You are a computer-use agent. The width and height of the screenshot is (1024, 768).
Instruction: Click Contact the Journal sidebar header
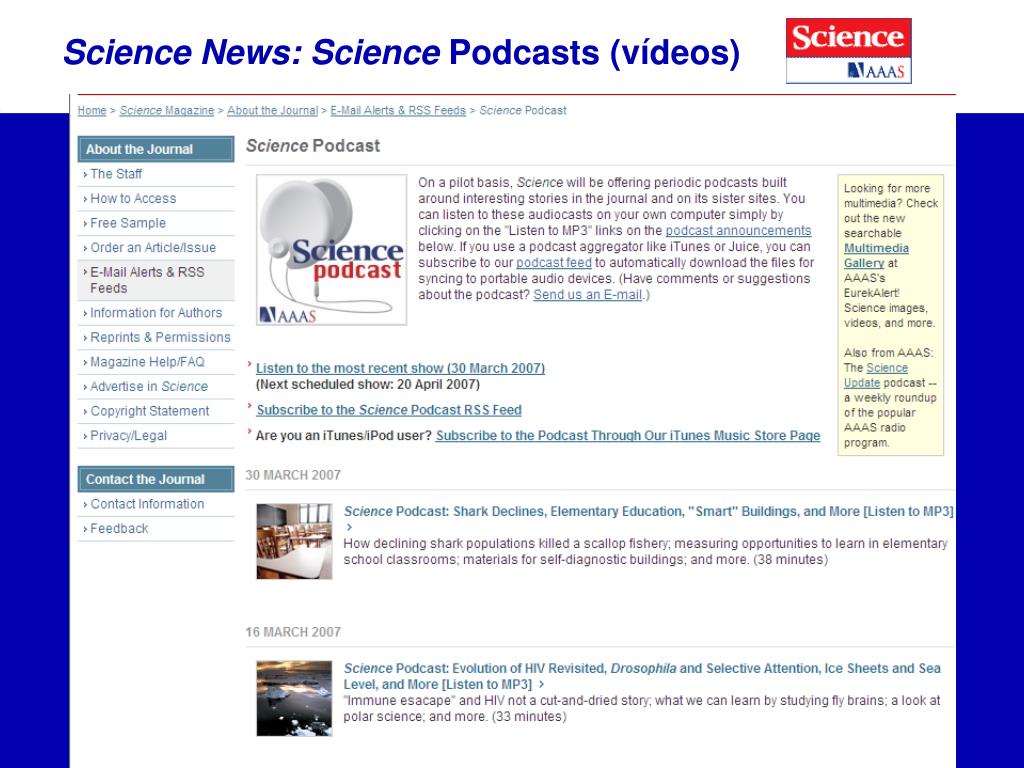pyautogui.click(x=155, y=479)
